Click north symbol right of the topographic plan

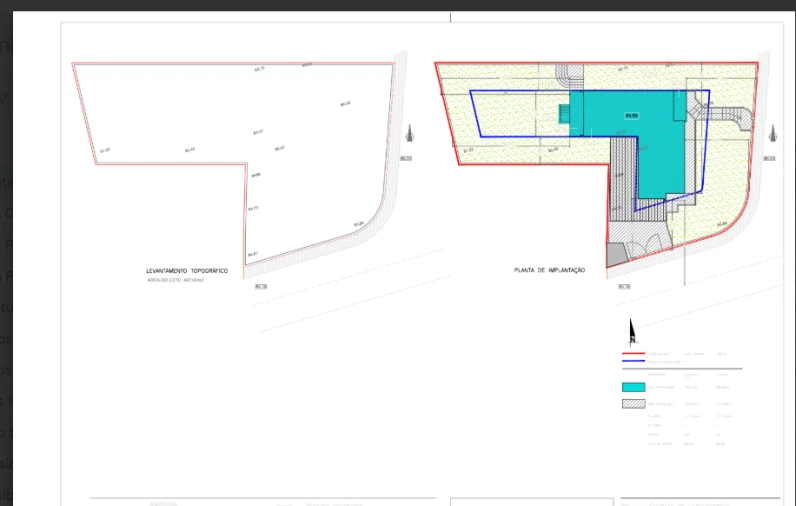click(408, 134)
